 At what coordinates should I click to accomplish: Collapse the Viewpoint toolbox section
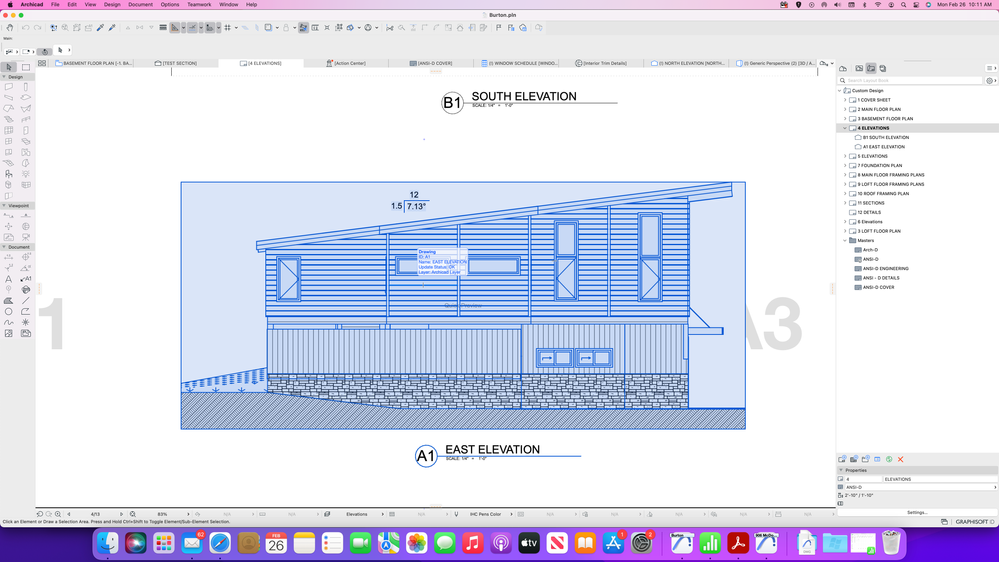(x=4, y=206)
